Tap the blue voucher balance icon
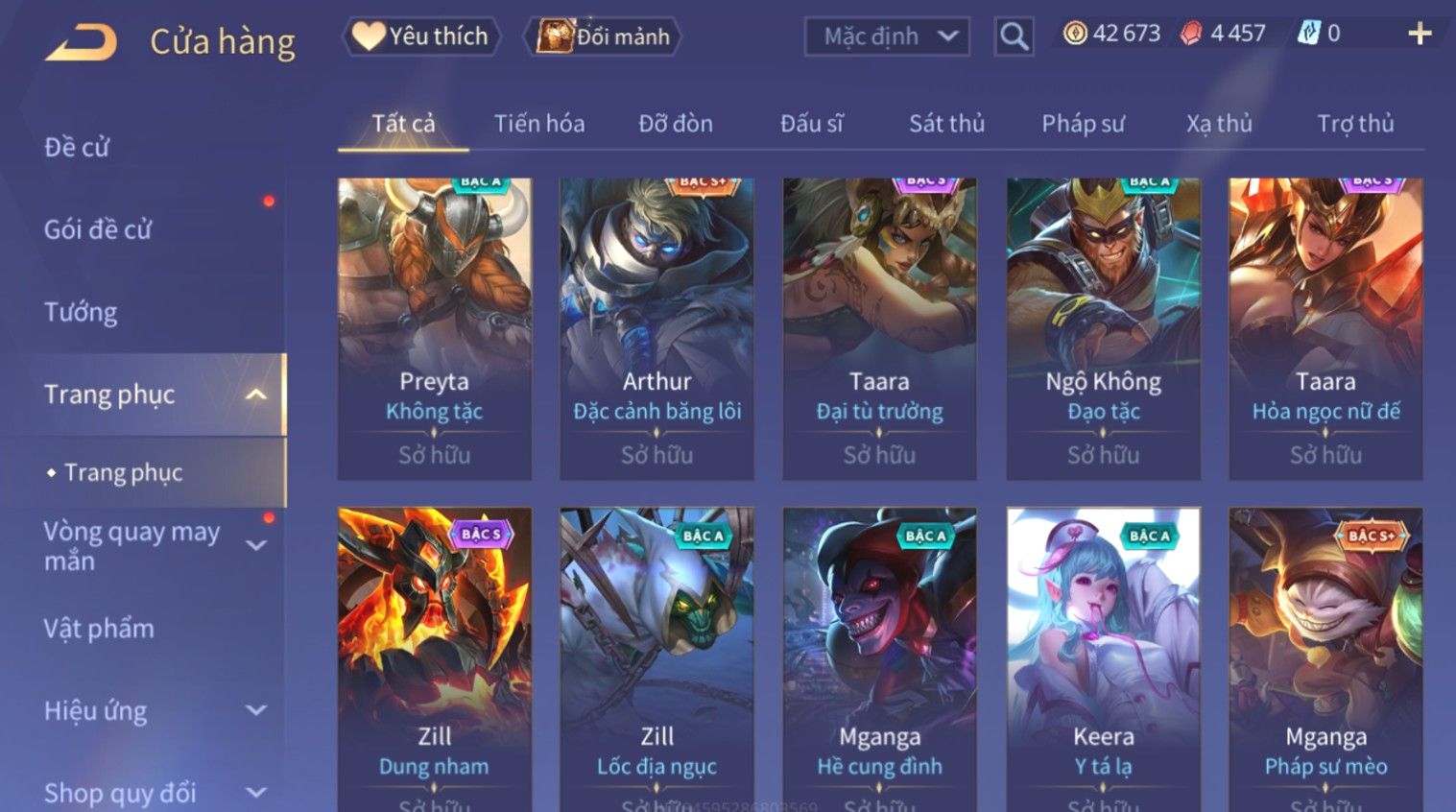 (1308, 34)
